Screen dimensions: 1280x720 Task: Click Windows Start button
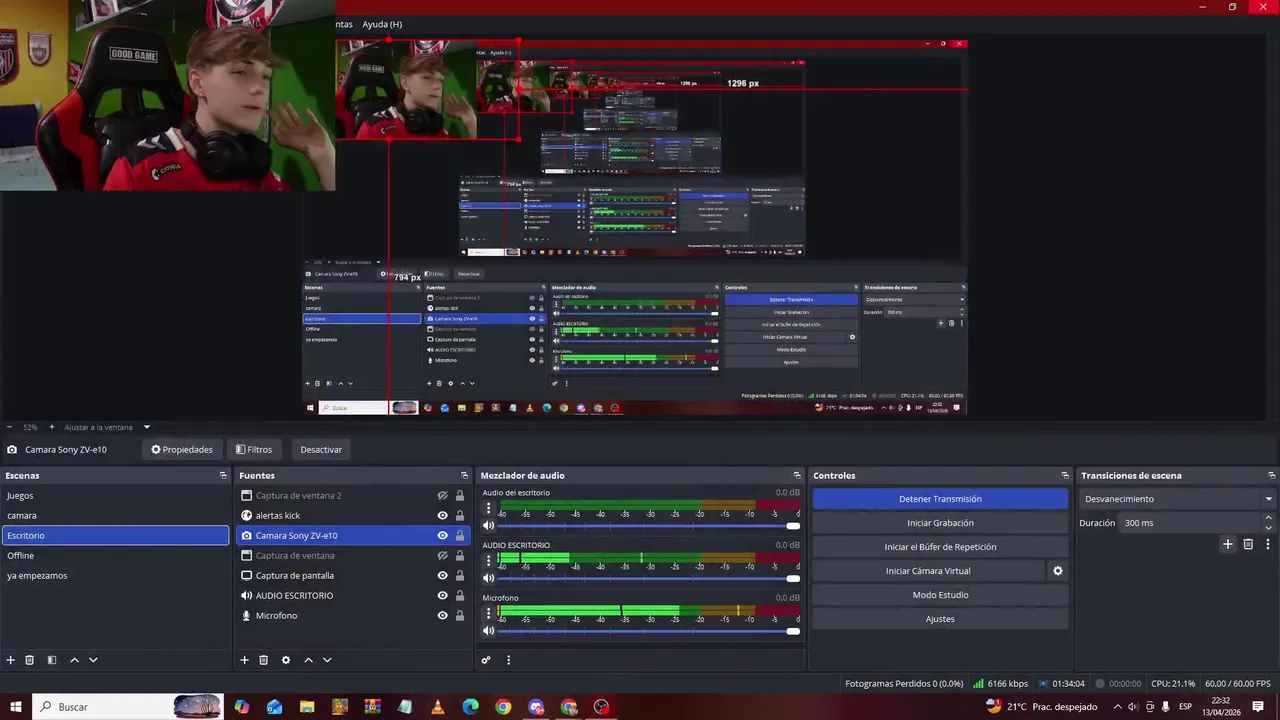coord(16,707)
